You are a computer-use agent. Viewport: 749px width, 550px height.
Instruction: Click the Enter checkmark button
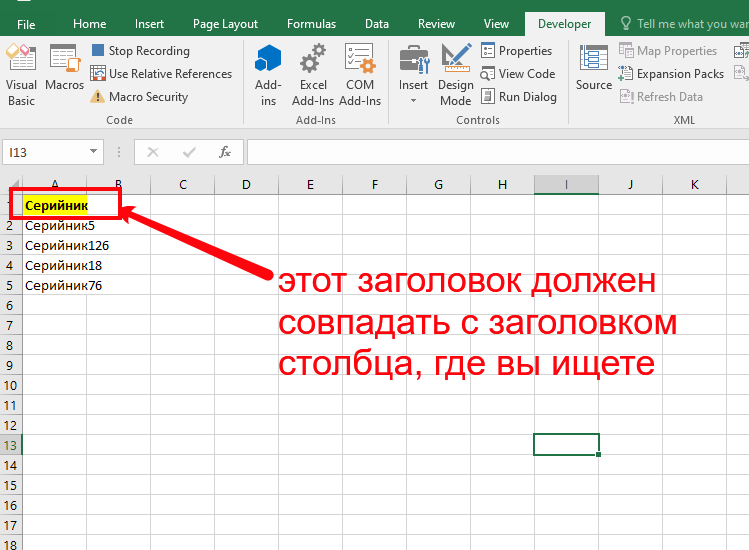(x=189, y=152)
